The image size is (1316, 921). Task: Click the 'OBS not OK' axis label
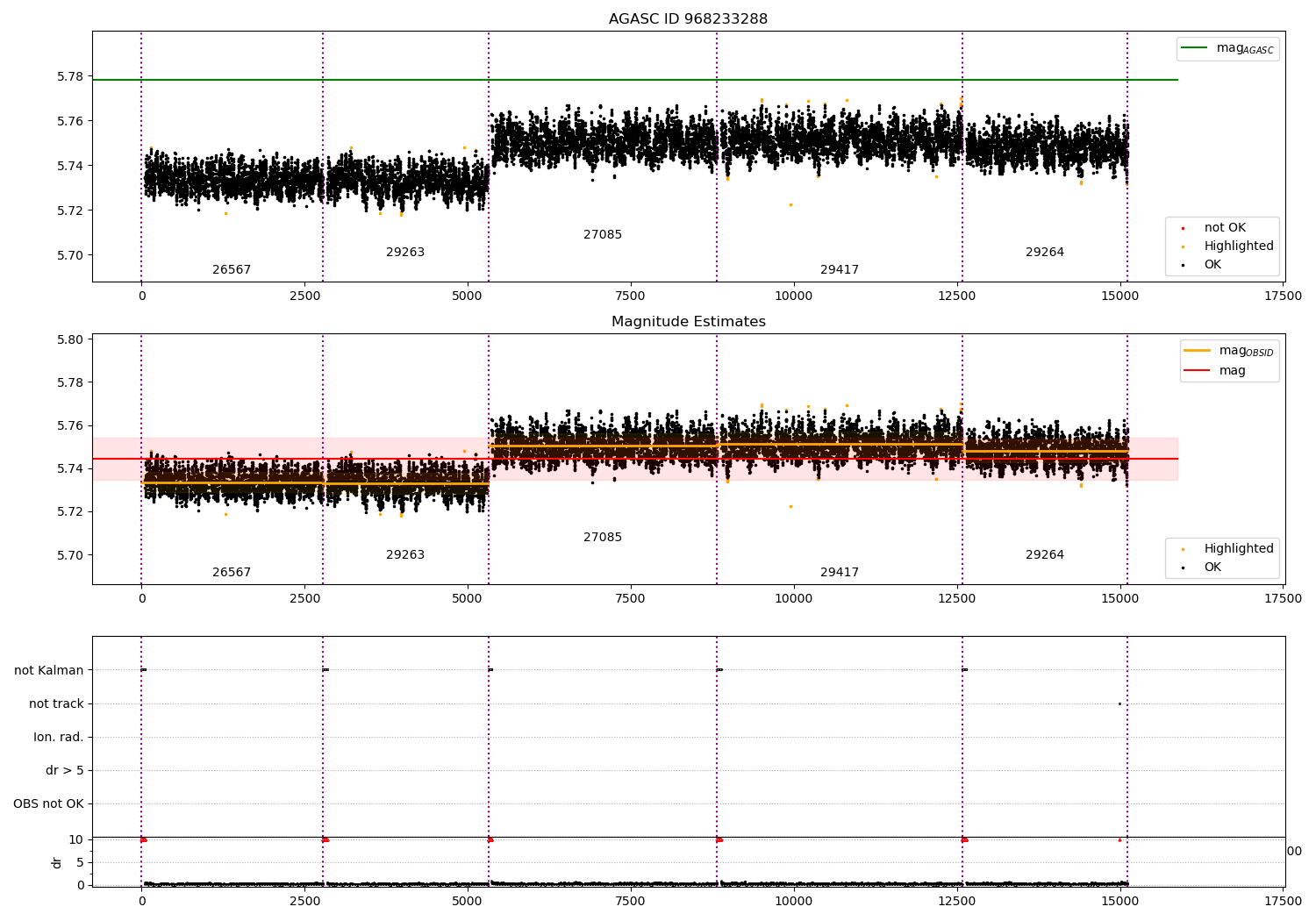click(48, 803)
